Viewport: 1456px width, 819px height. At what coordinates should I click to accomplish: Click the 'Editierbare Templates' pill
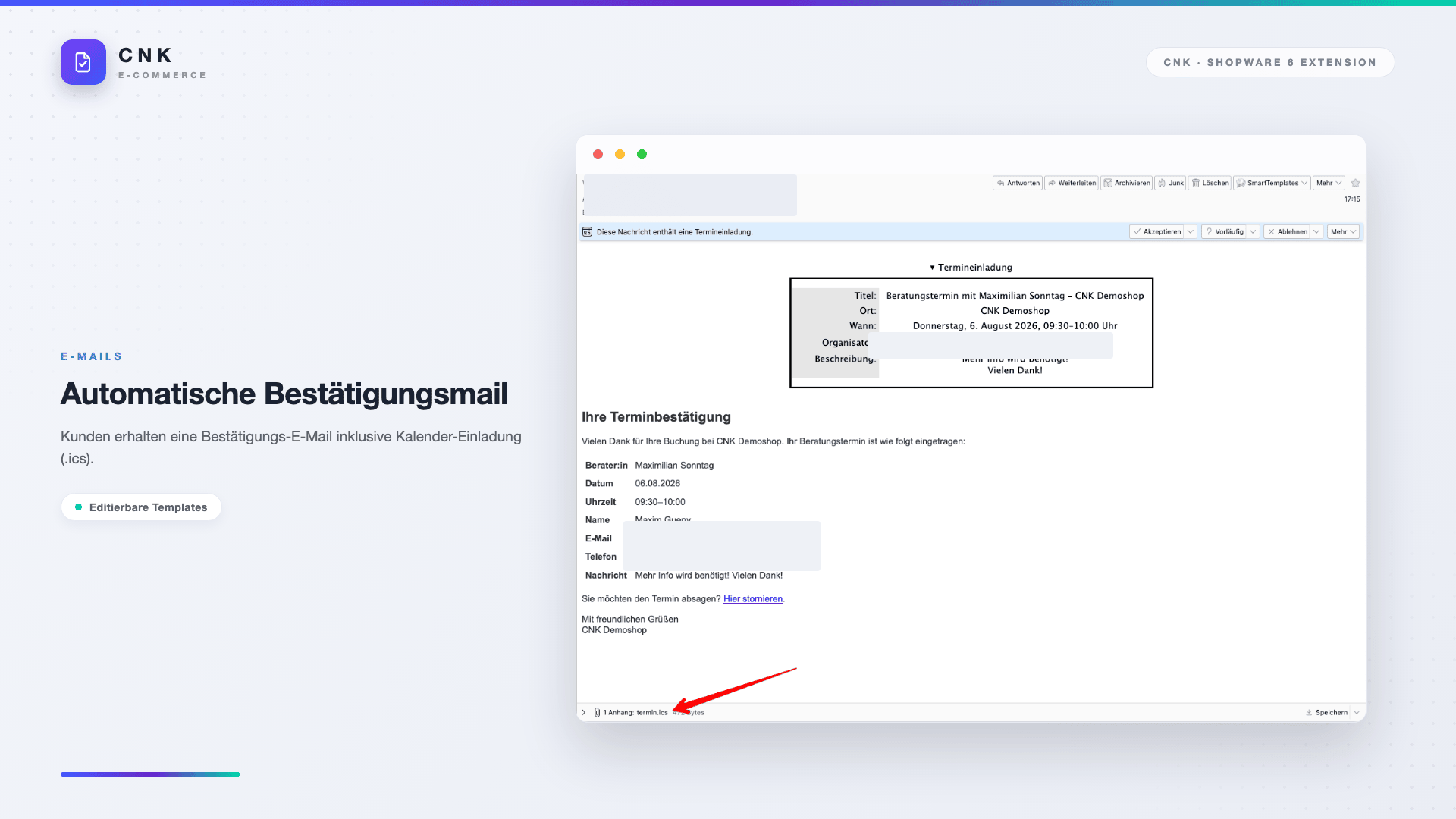click(x=141, y=507)
